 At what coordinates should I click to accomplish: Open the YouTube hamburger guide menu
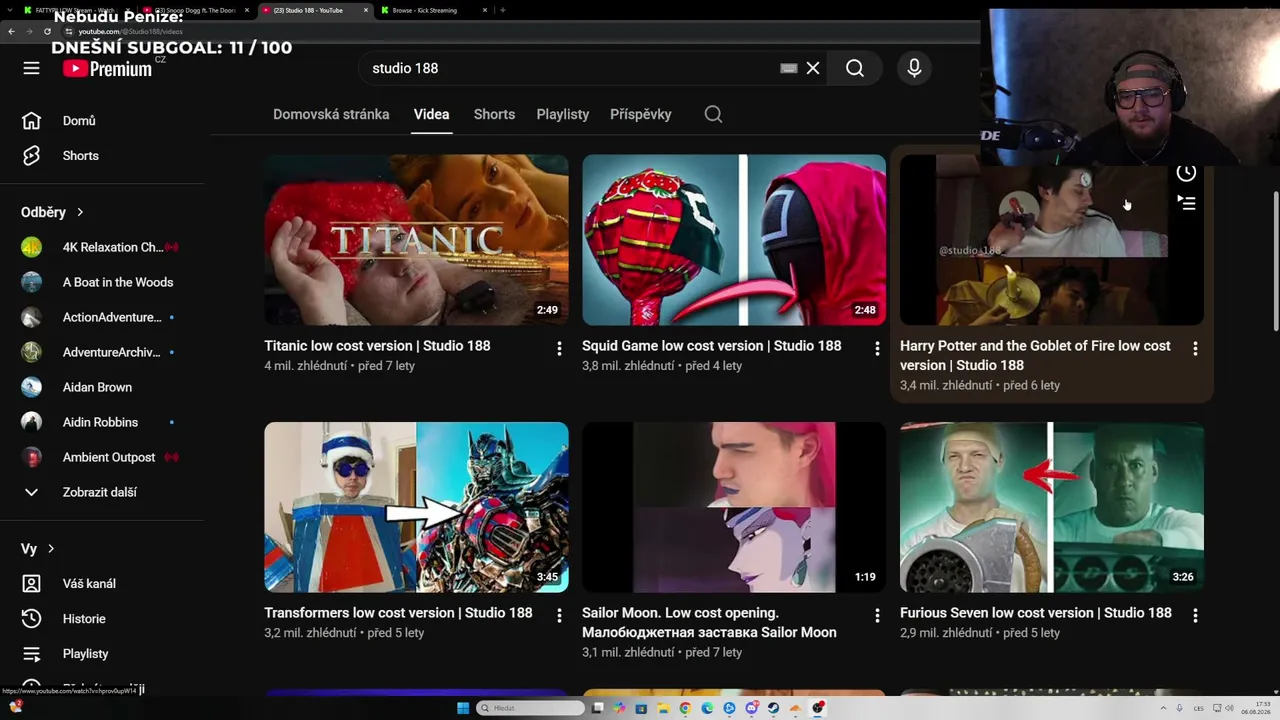click(32, 68)
